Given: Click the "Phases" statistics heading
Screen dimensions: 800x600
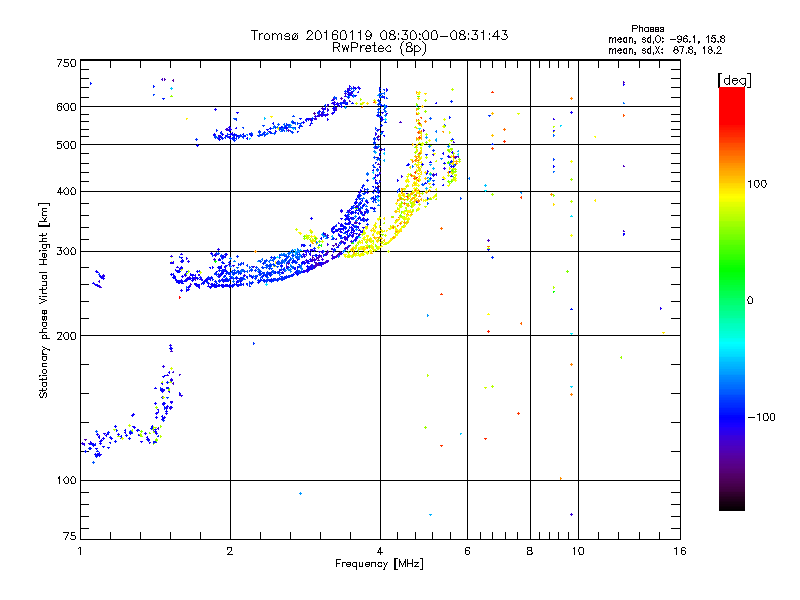Looking at the screenshot, I should click(x=647, y=29).
